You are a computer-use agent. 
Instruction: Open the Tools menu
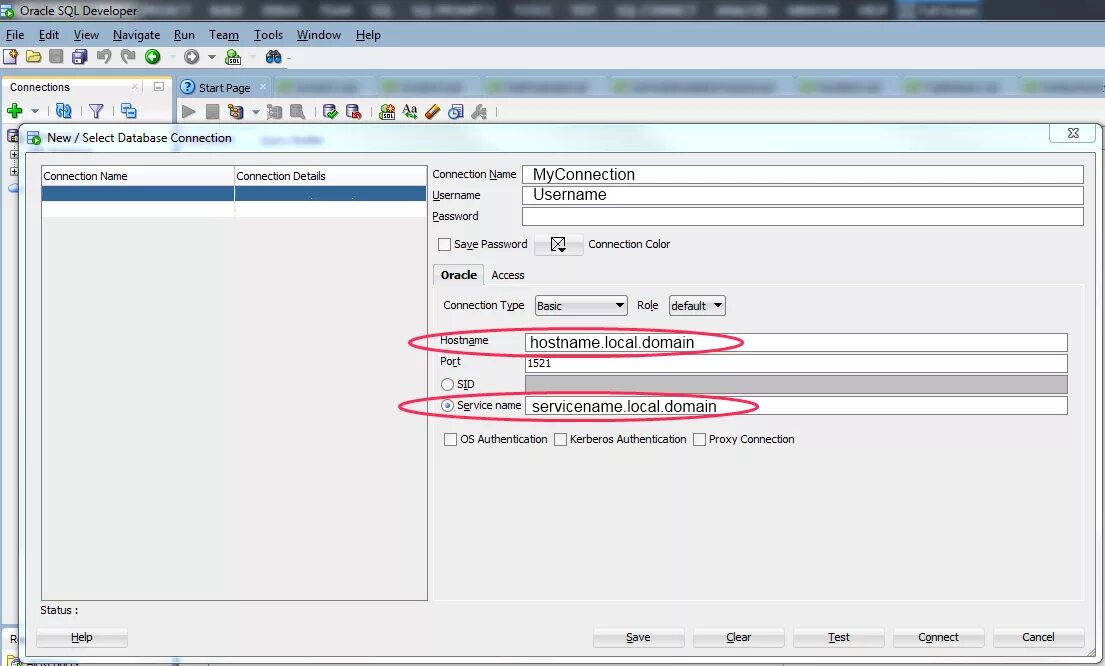[x=268, y=35]
